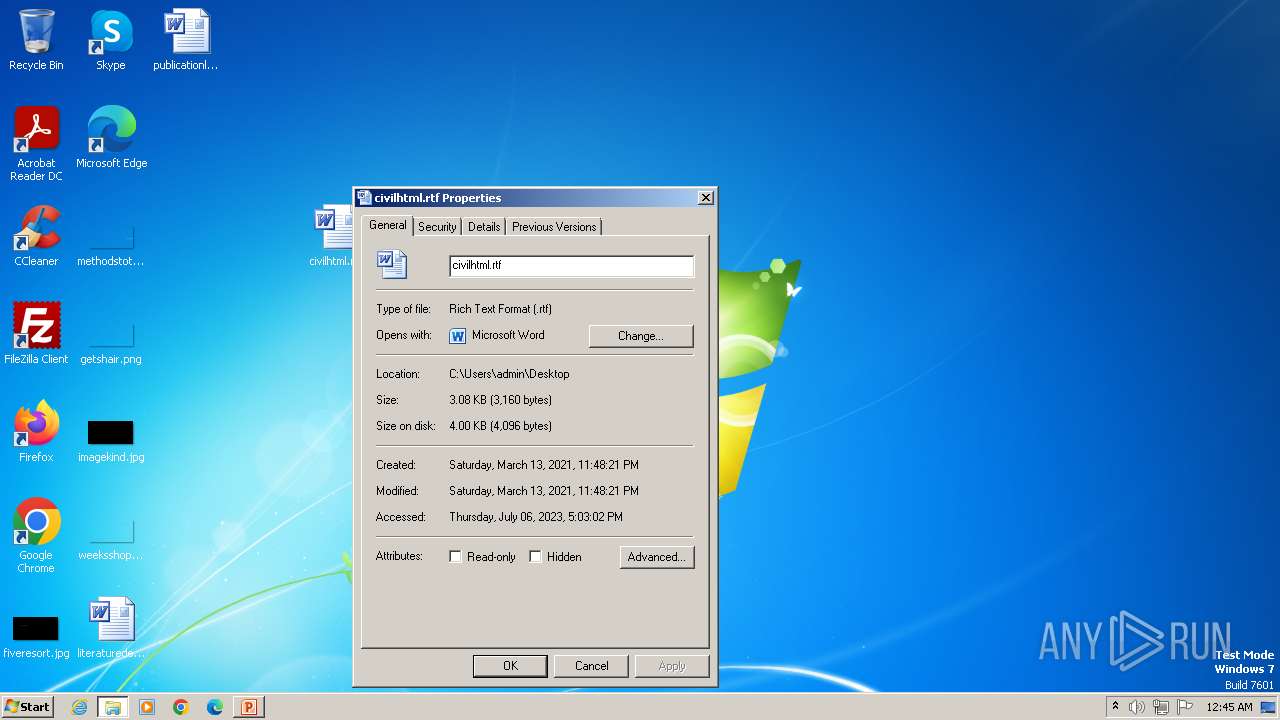The height and width of the screenshot is (720, 1280).
Task: Switch to the Details tab
Action: click(x=484, y=227)
